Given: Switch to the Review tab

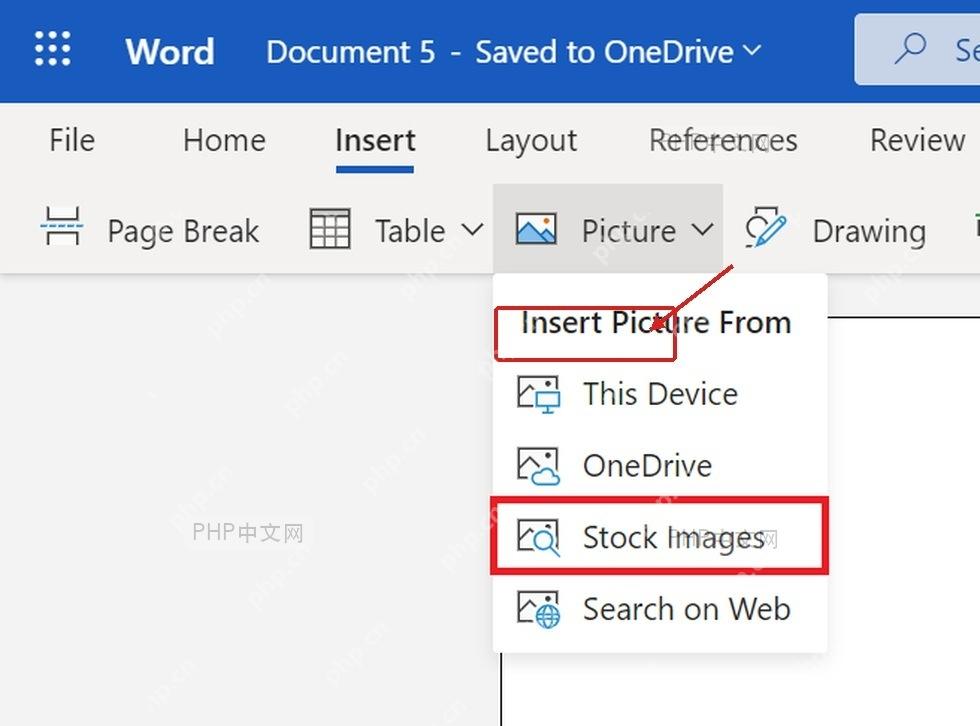Looking at the screenshot, I should [918, 140].
